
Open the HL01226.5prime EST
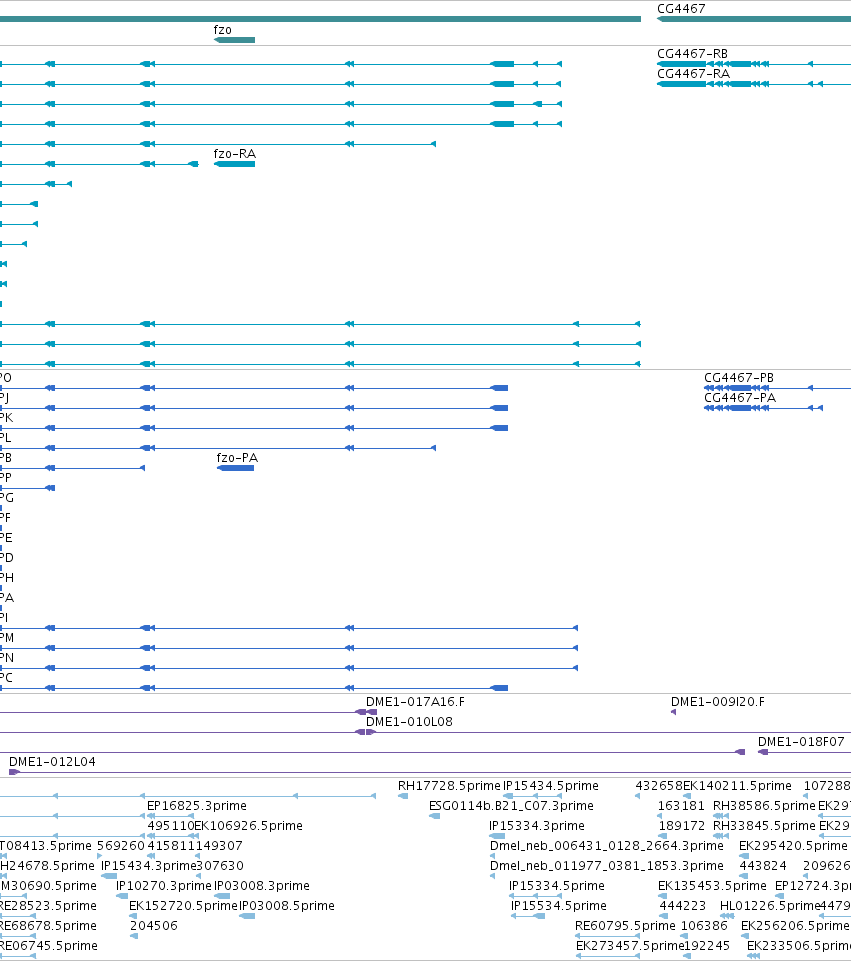click(770, 906)
